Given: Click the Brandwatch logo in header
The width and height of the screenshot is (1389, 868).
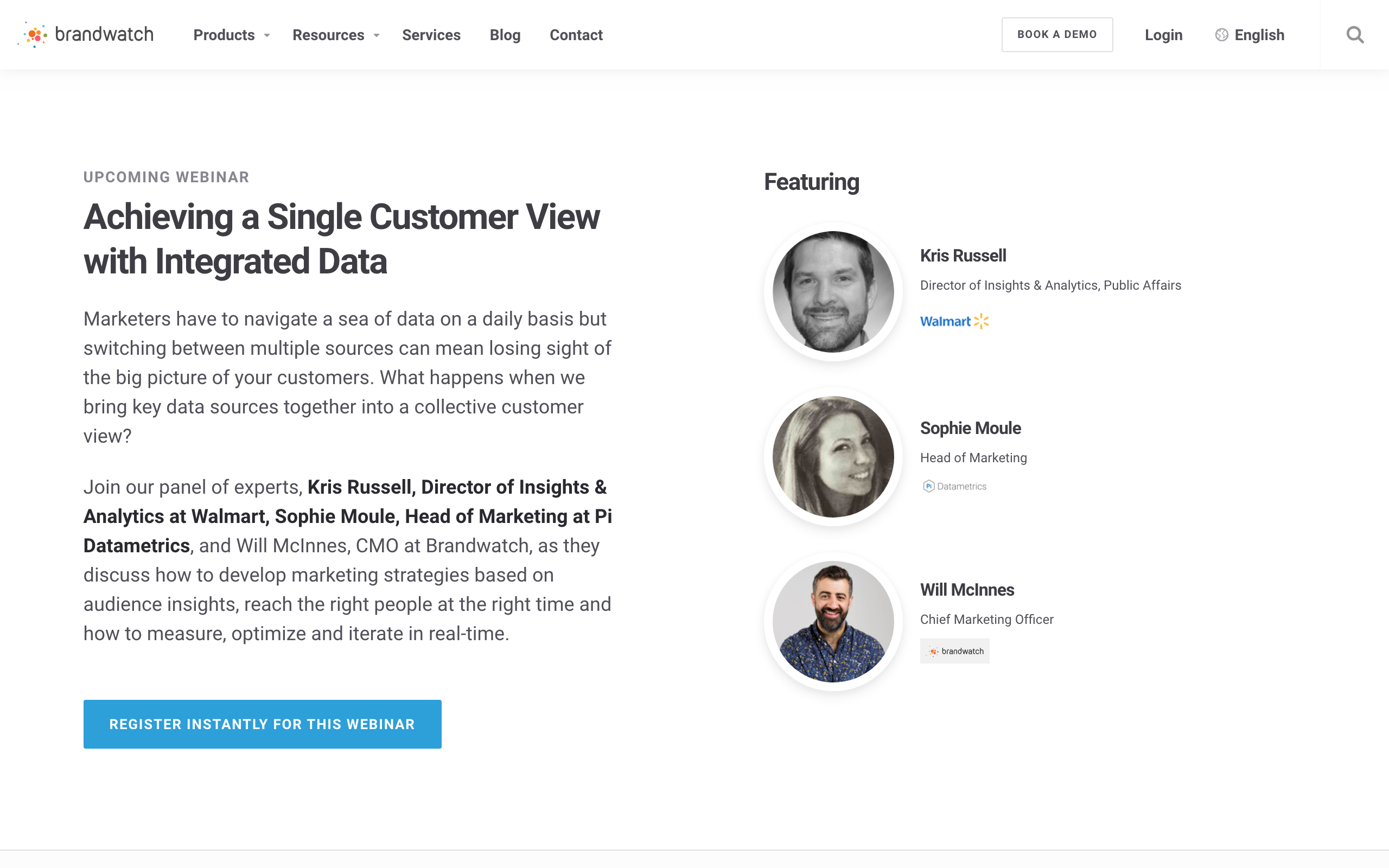Looking at the screenshot, I should [x=86, y=34].
